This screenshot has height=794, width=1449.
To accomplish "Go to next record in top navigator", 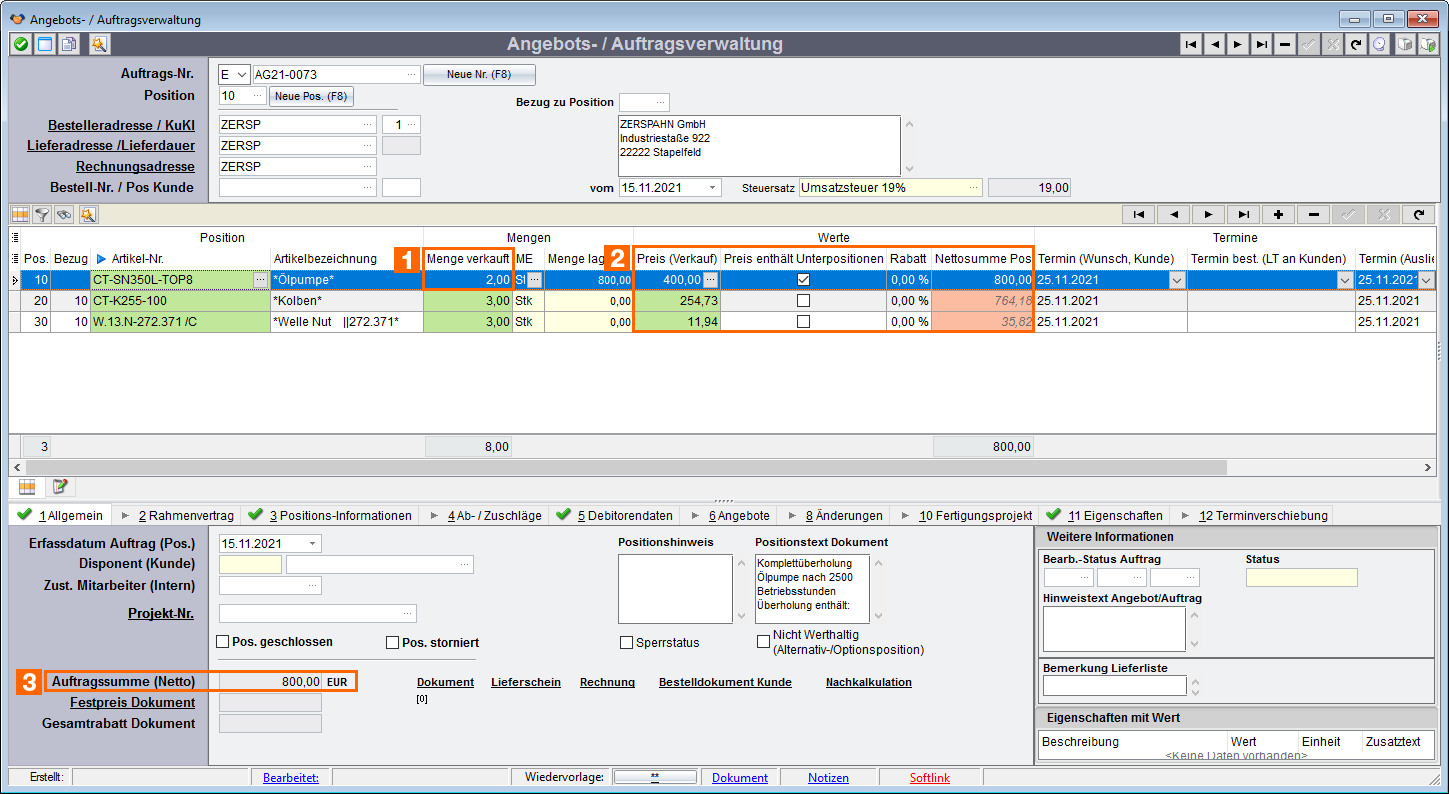I will point(1238,44).
